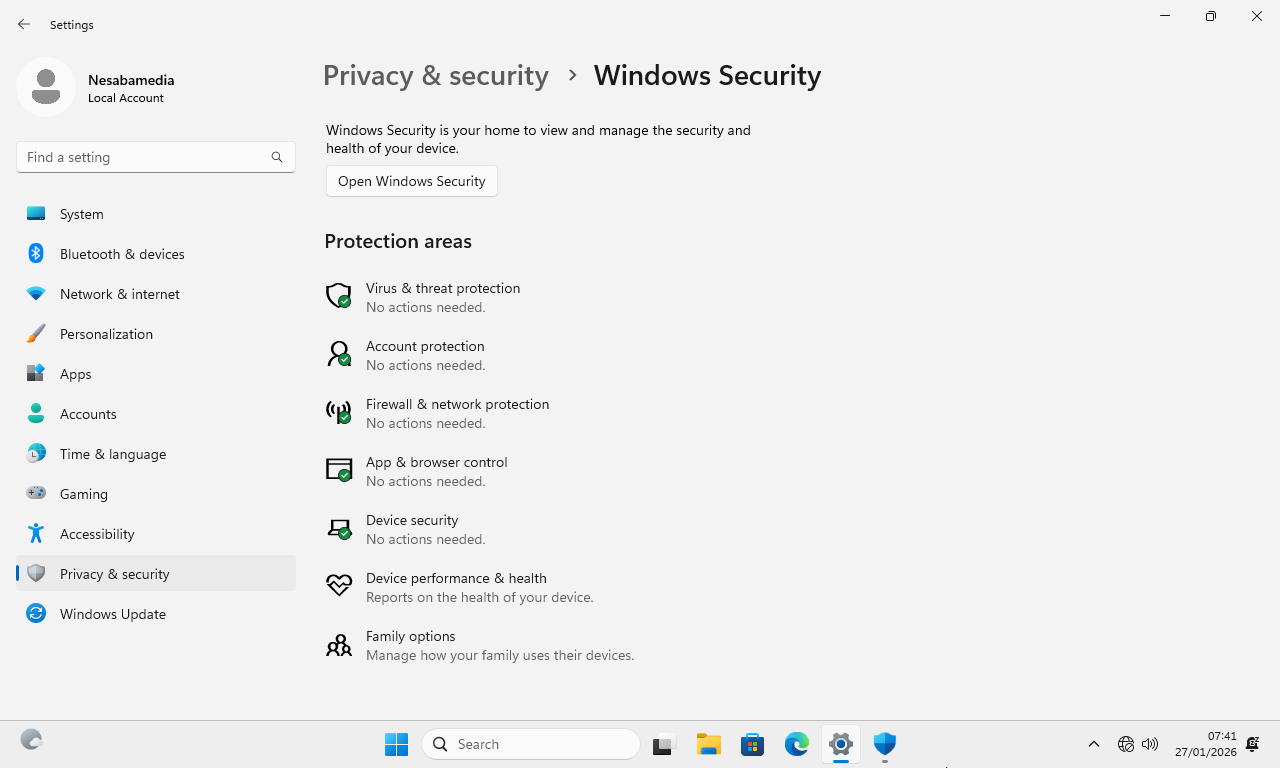Click the Device security laptop icon
This screenshot has height=768, width=1280.
[x=339, y=528]
